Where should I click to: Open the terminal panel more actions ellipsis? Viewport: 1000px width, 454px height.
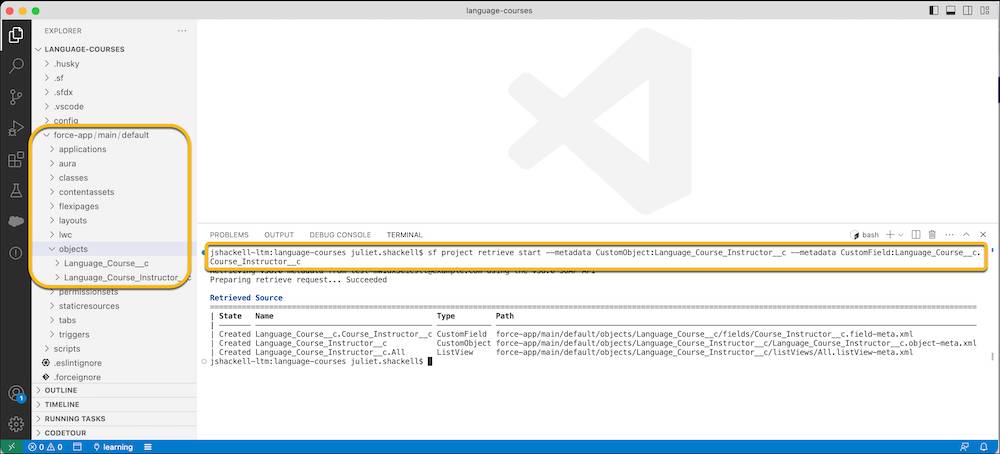point(950,235)
